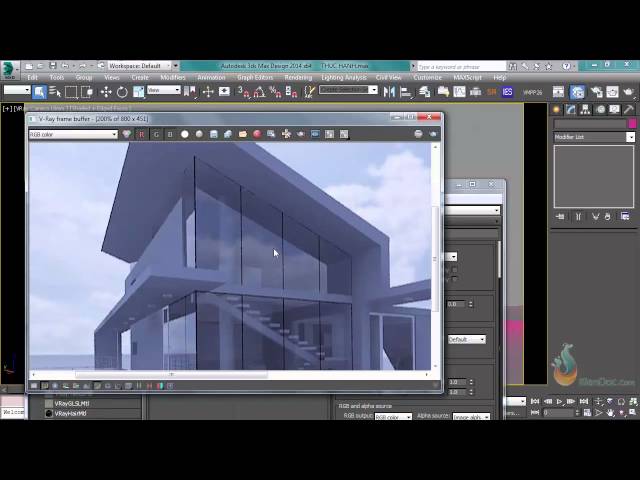Image resolution: width=640 pixels, height=480 pixels.
Task: Toggle the green channel in frame buffer
Action: (x=155, y=134)
